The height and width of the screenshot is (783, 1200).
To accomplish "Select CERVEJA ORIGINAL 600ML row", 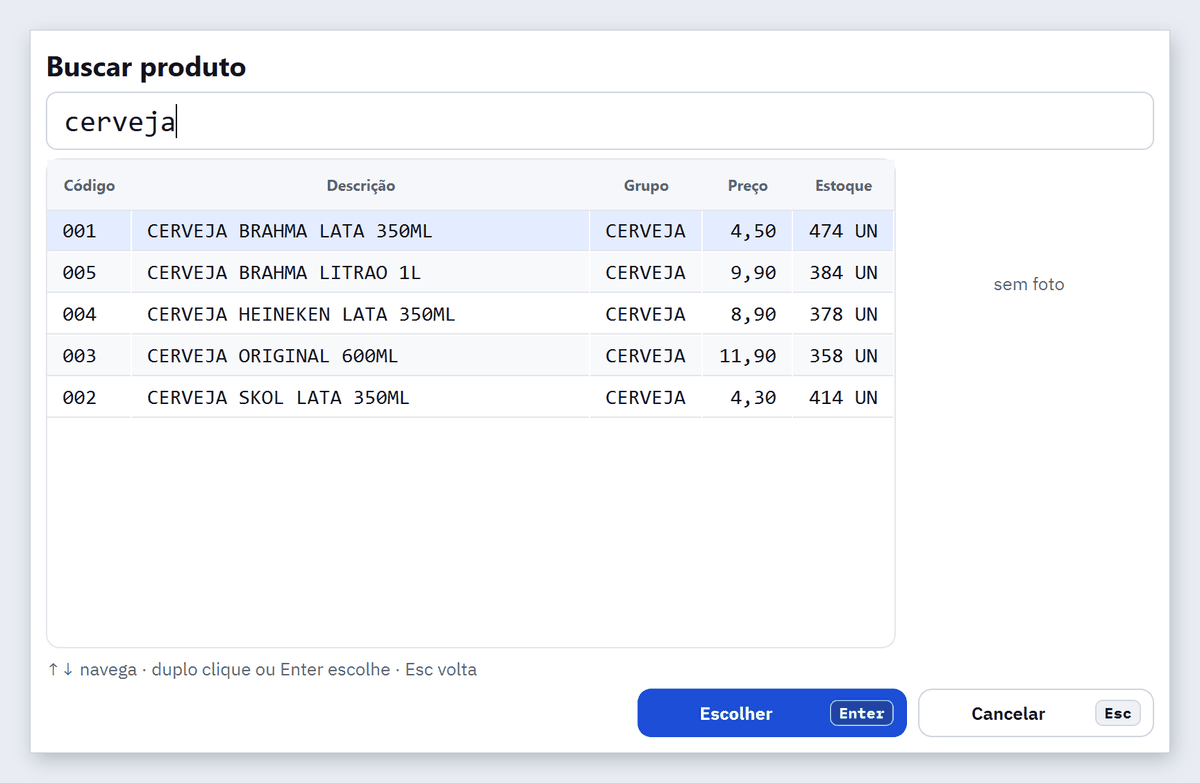I will [x=470, y=356].
